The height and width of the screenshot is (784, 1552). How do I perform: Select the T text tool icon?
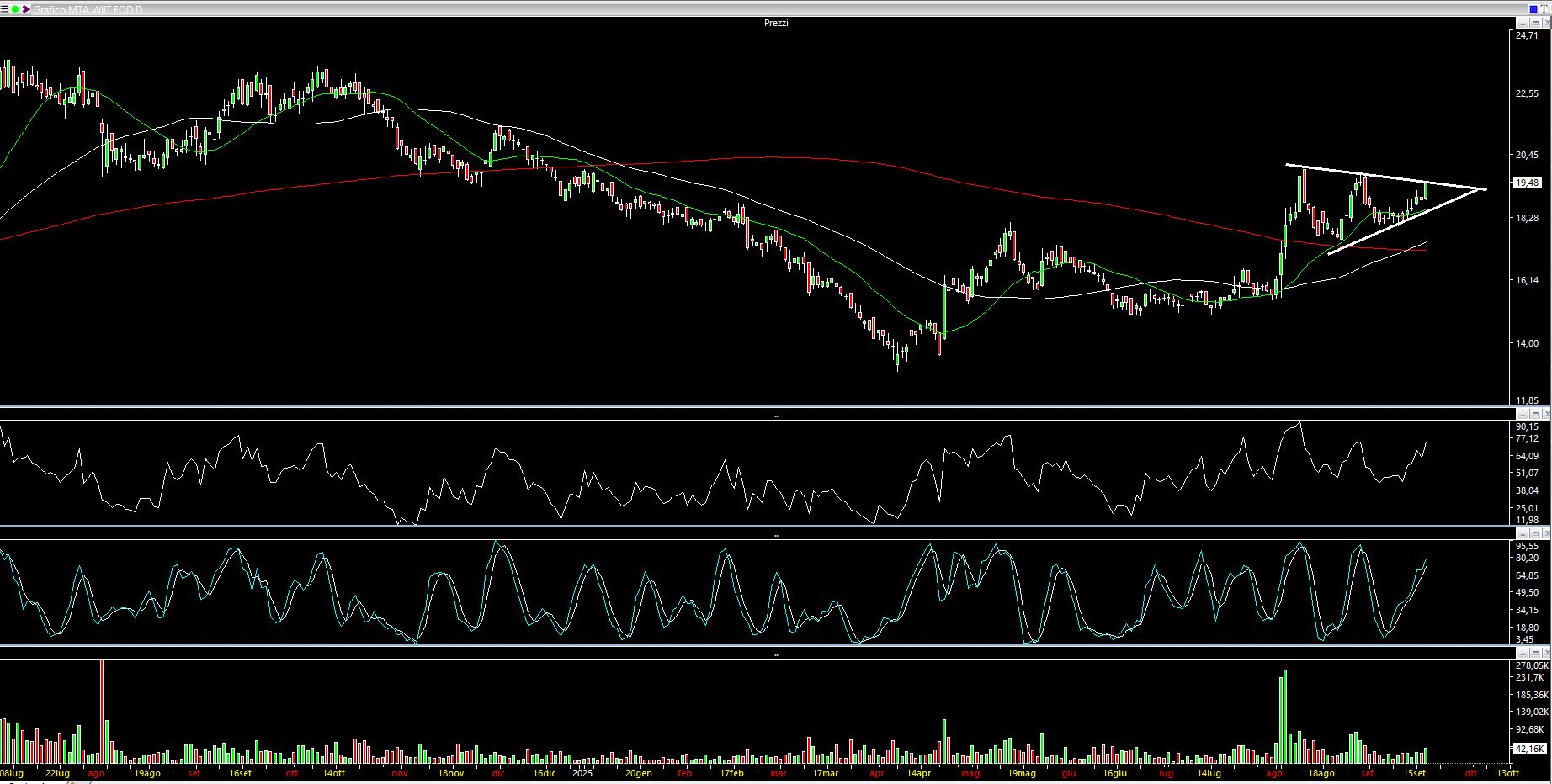[1545, 9]
